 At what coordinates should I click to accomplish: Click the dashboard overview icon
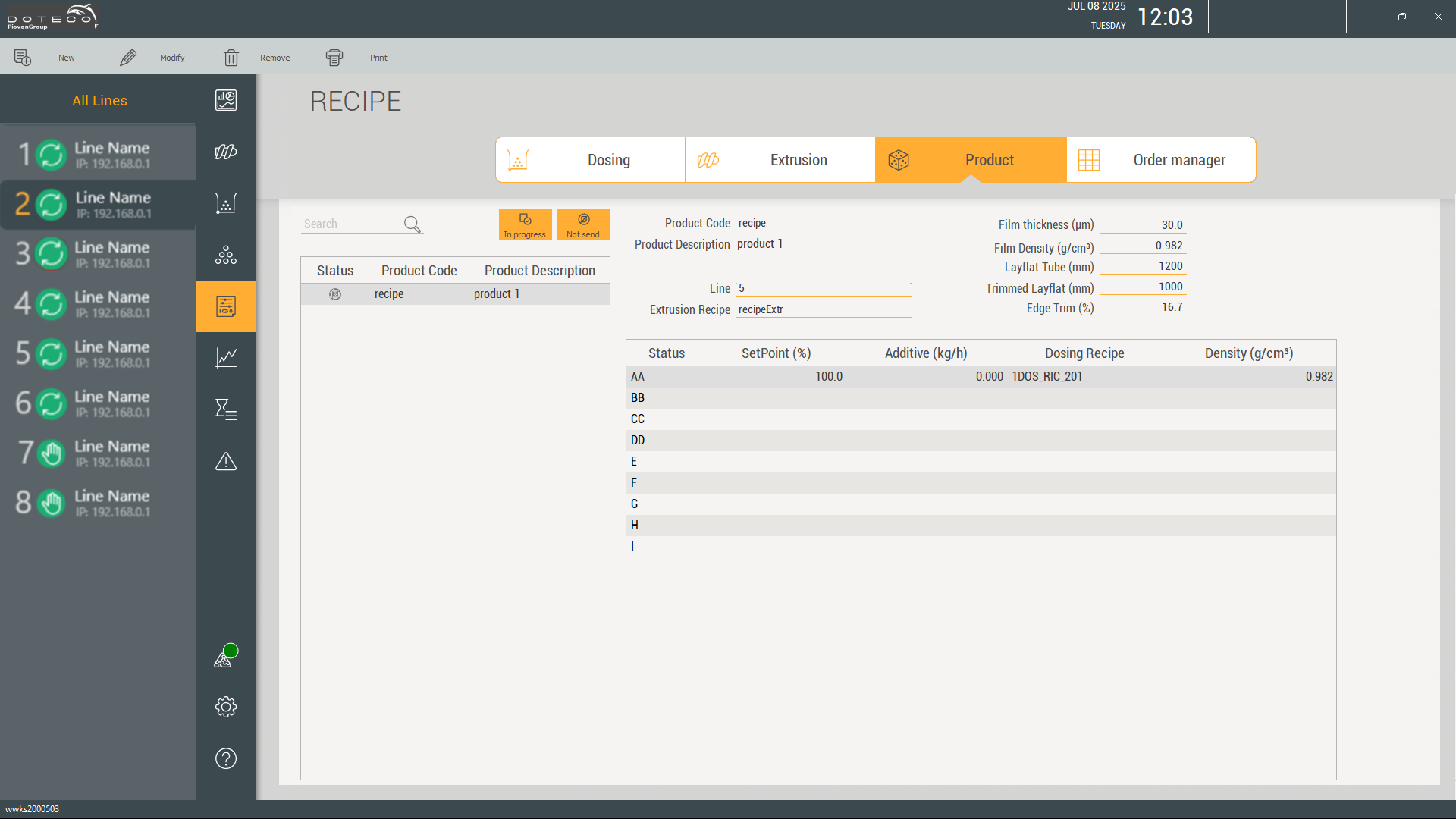[x=225, y=100]
